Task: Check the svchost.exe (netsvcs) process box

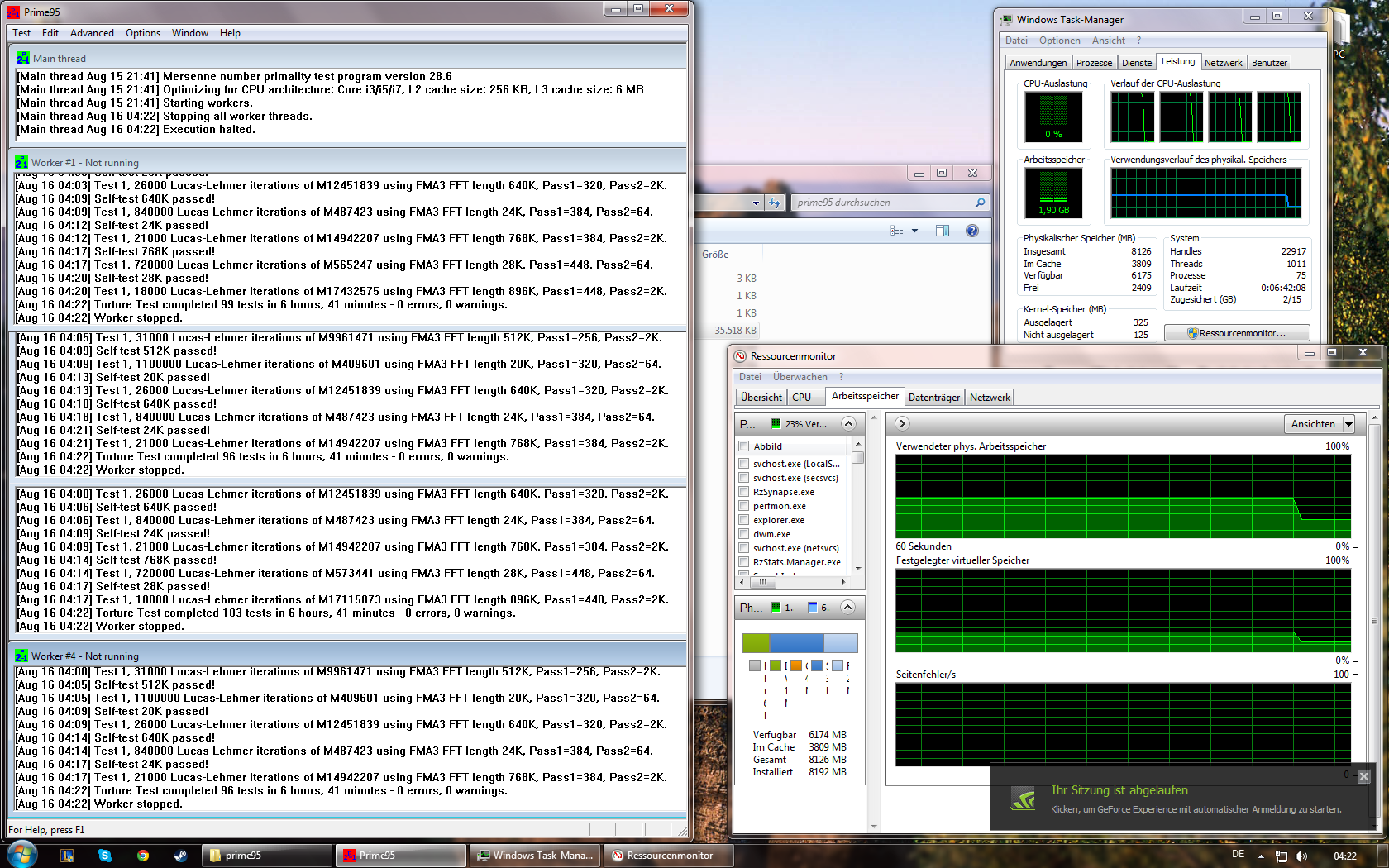Action: (744, 548)
